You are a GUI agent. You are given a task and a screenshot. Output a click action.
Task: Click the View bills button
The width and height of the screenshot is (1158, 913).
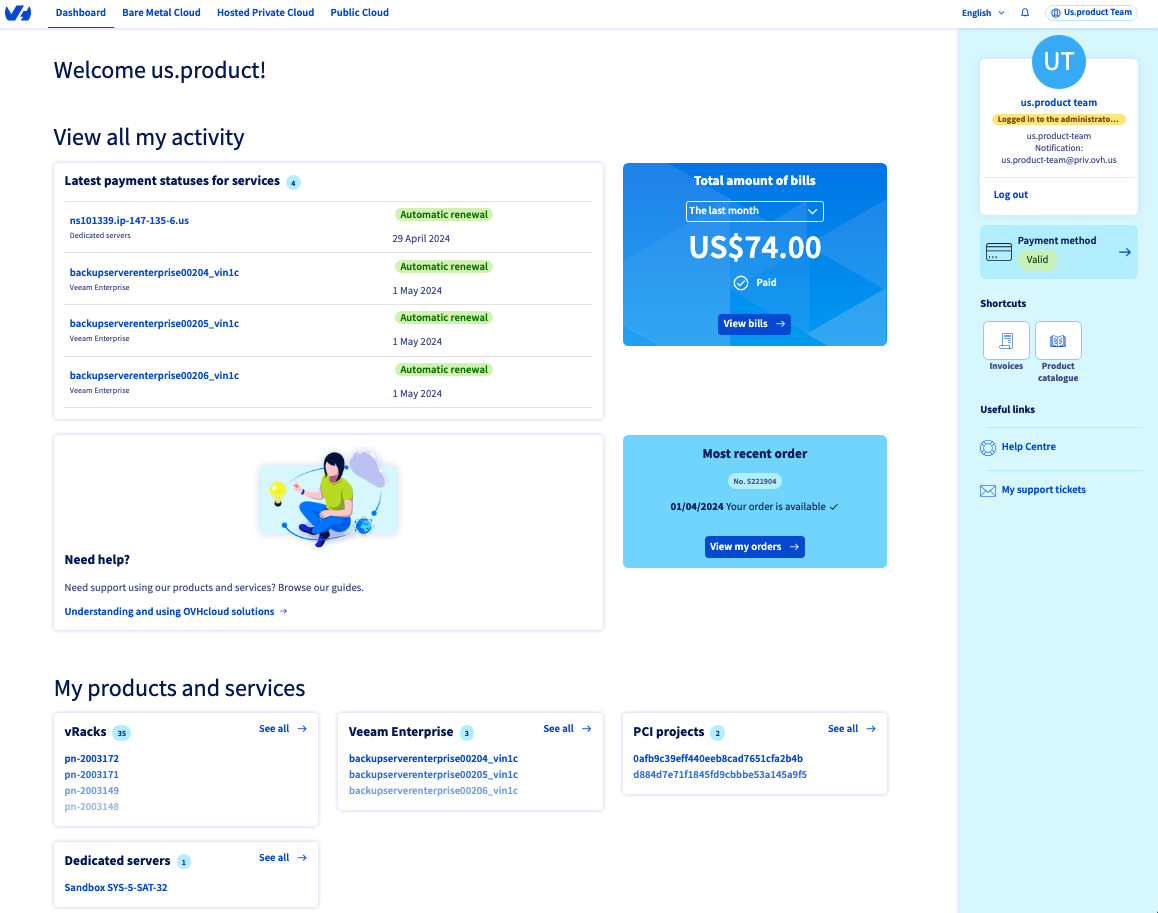tap(754, 324)
